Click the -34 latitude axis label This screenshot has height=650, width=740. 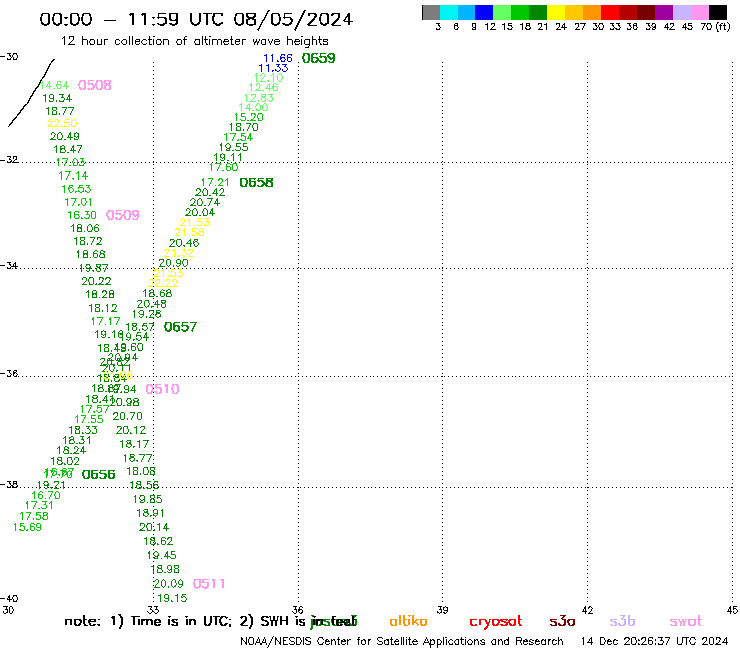coord(10,266)
